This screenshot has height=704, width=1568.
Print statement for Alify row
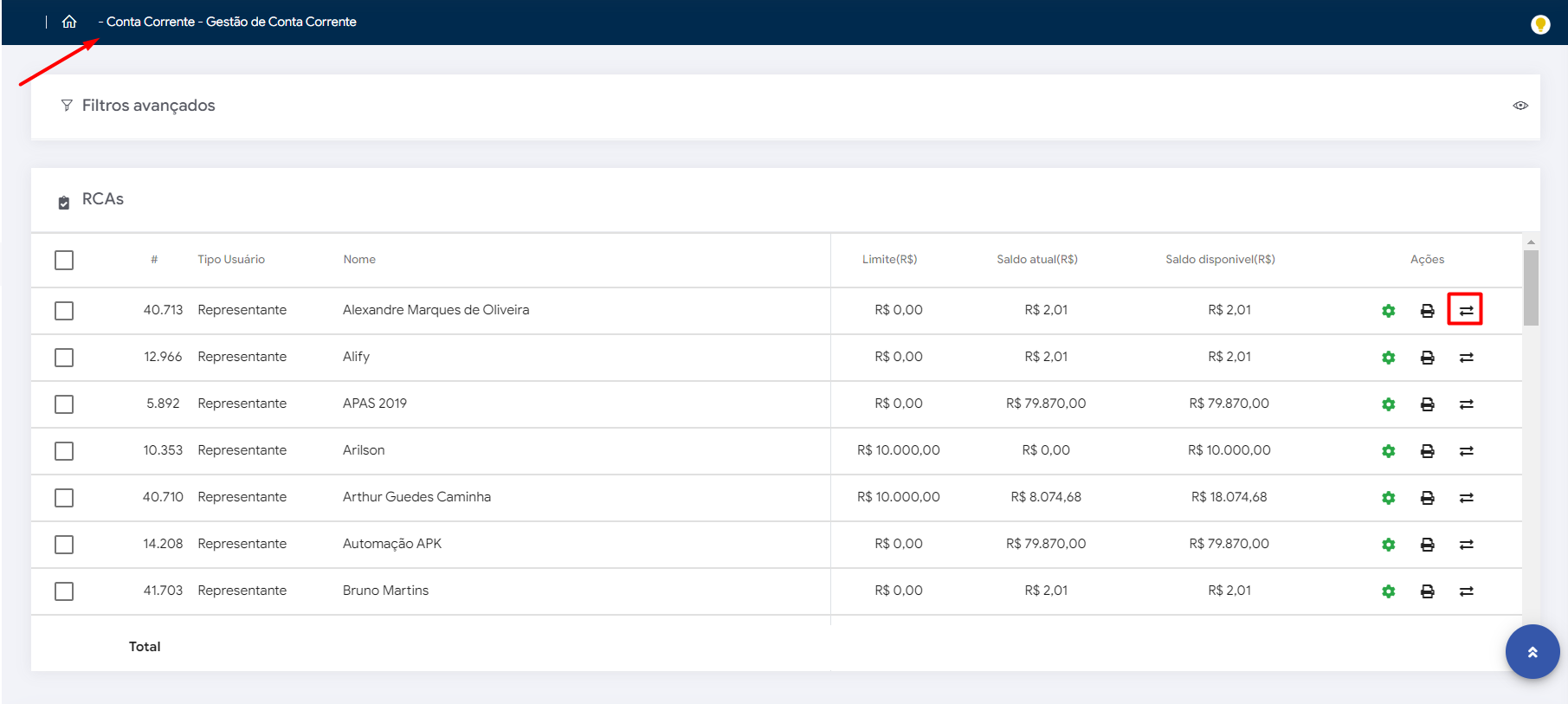[1427, 358]
